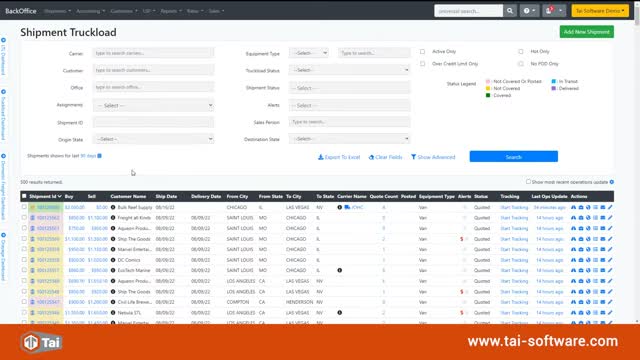The width and height of the screenshot is (640, 360).
Task: Click the briefcase icon in DC Comics row
Action: tap(581, 260)
